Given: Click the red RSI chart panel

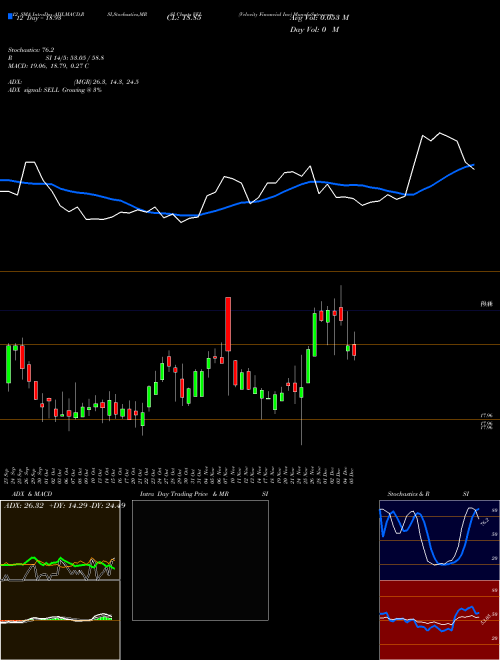Looking at the screenshot, I should pyautogui.click(x=439, y=620).
